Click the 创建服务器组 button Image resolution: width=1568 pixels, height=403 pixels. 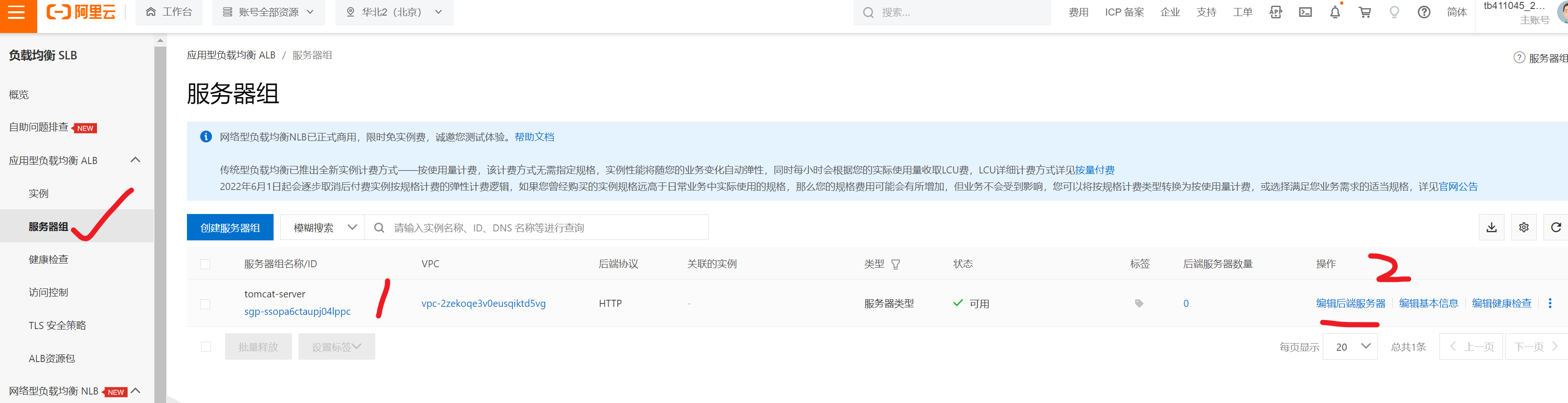point(230,227)
